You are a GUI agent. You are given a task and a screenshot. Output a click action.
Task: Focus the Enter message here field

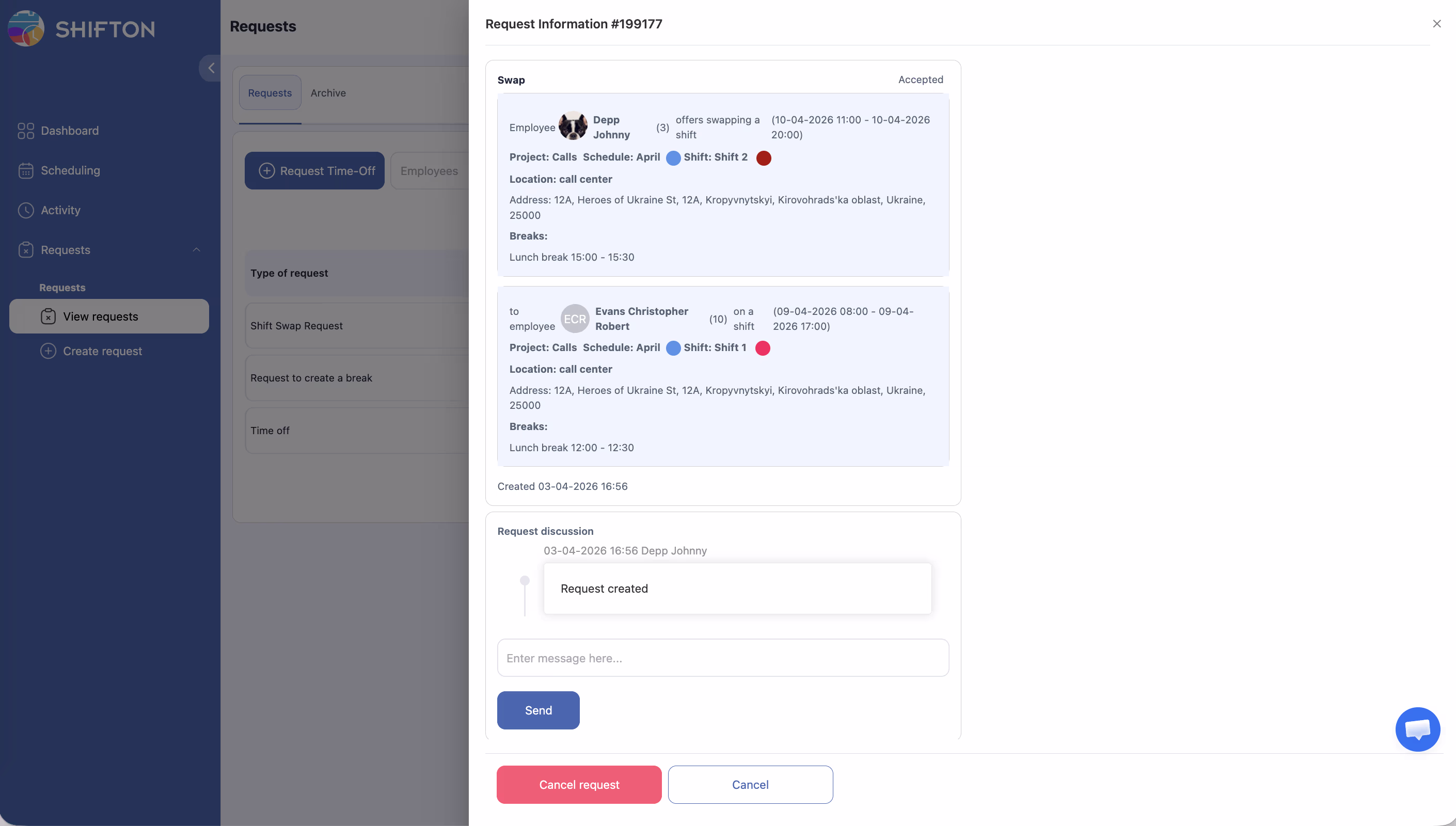pyautogui.click(x=723, y=658)
